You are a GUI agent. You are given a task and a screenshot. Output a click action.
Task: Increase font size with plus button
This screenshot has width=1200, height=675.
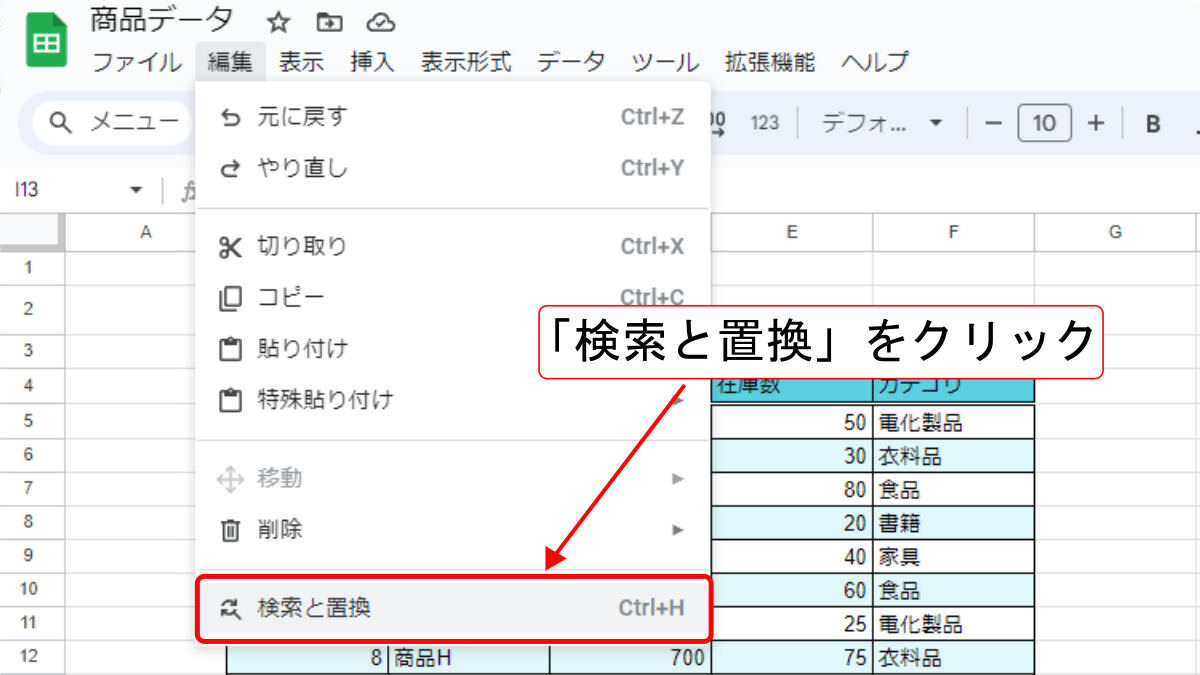[x=1096, y=123]
